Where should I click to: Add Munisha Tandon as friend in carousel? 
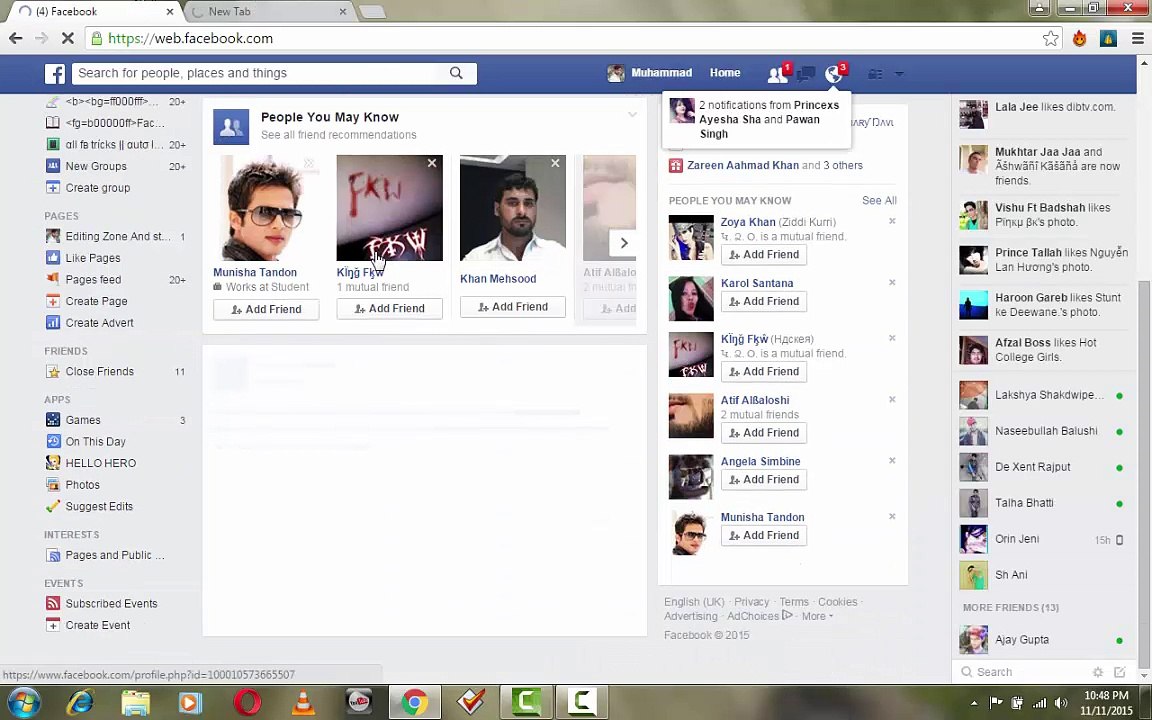266,309
